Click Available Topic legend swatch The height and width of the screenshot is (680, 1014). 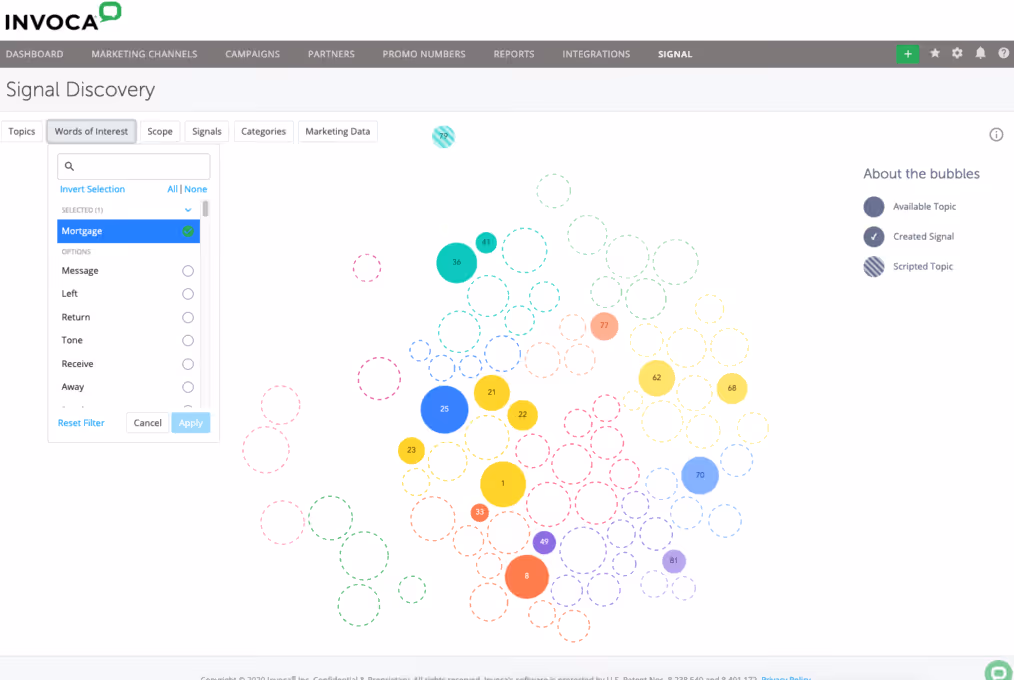click(874, 207)
